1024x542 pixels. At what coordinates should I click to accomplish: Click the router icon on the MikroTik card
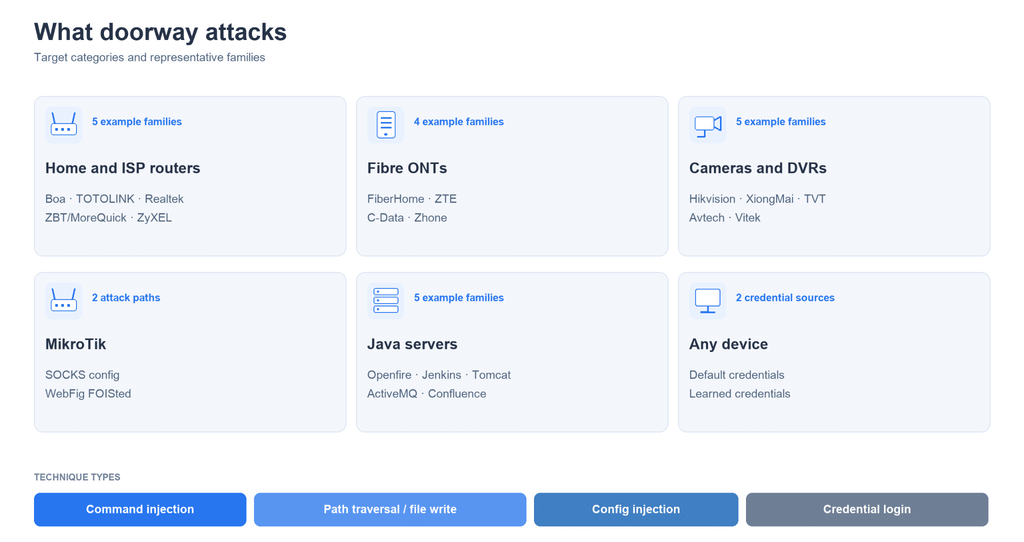[64, 300]
